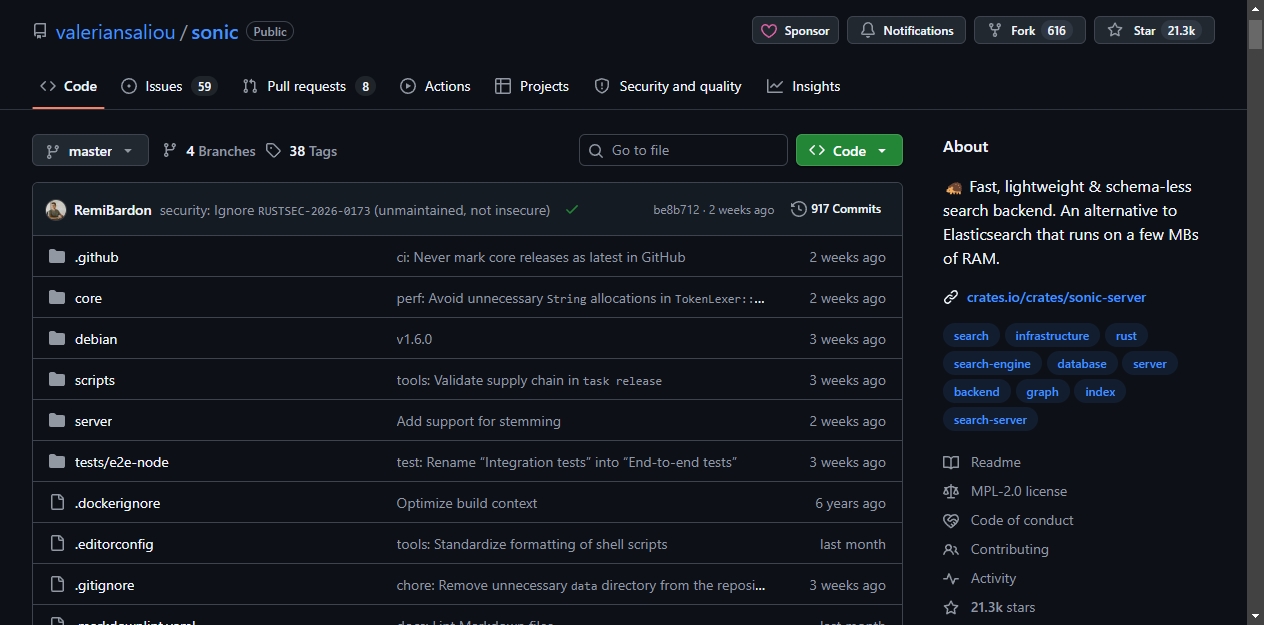The width and height of the screenshot is (1264, 625).
Task: Select the search topic tag
Action: click(x=971, y=336)
